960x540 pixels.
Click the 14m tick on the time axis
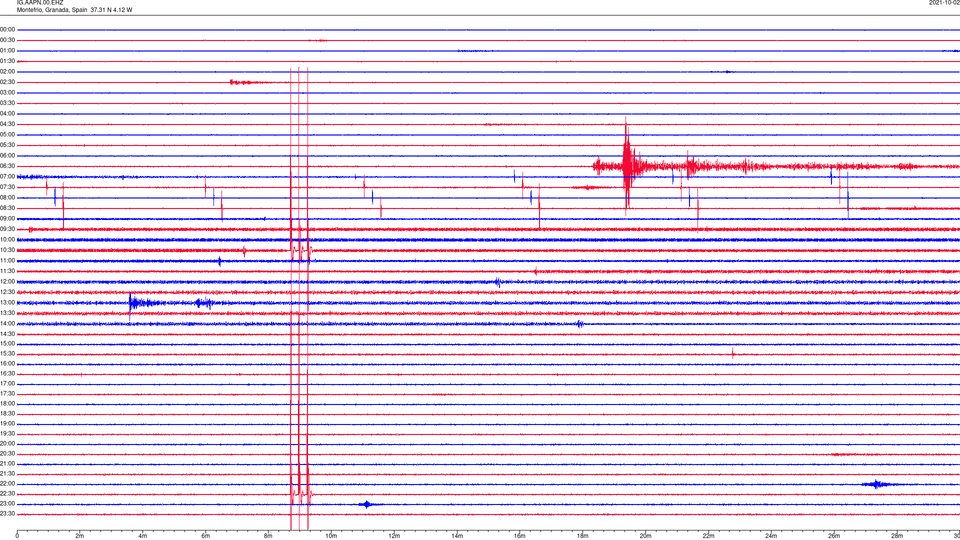coord(457,536)
